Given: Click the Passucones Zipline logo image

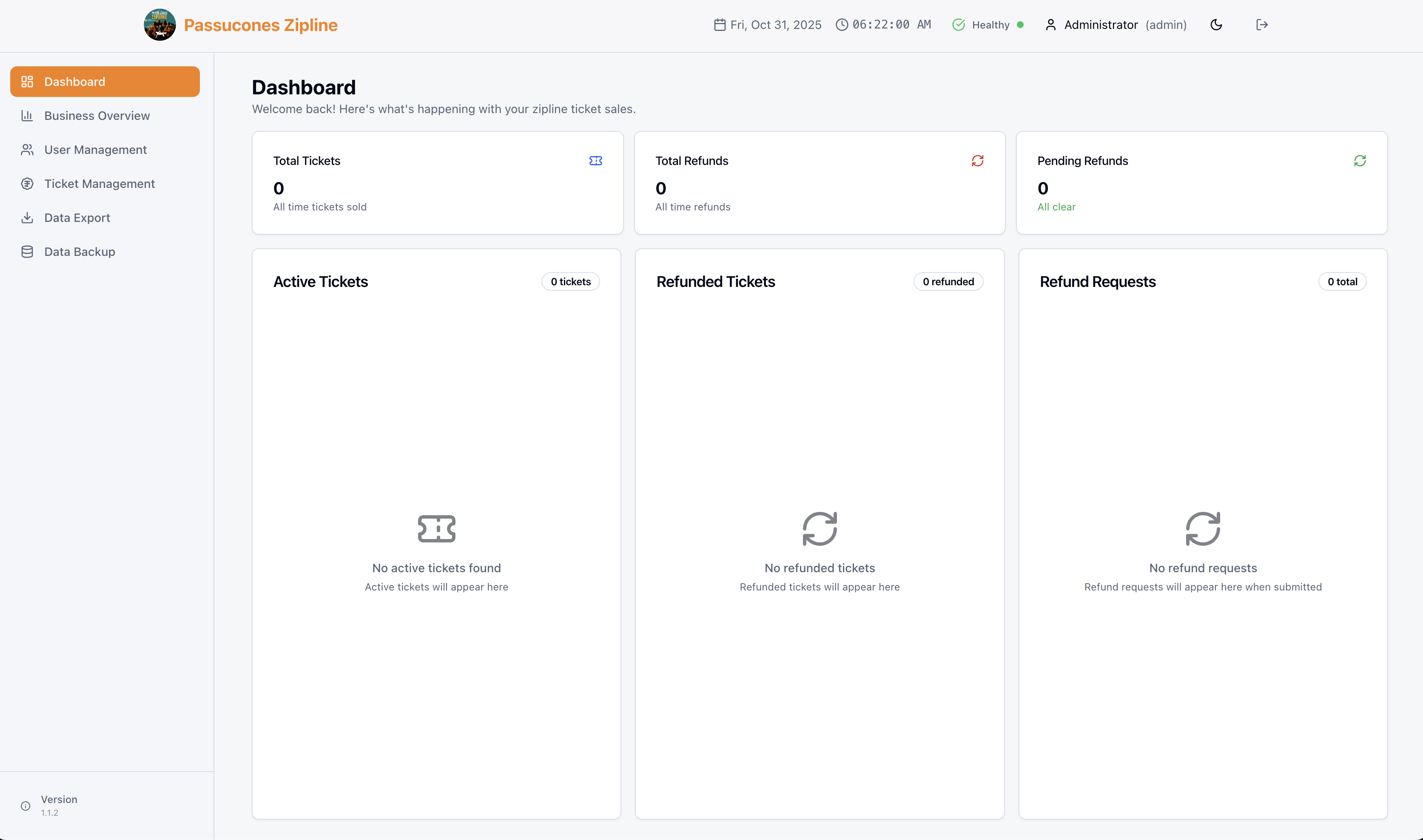Looking at the screenshot, I should 159,25.
